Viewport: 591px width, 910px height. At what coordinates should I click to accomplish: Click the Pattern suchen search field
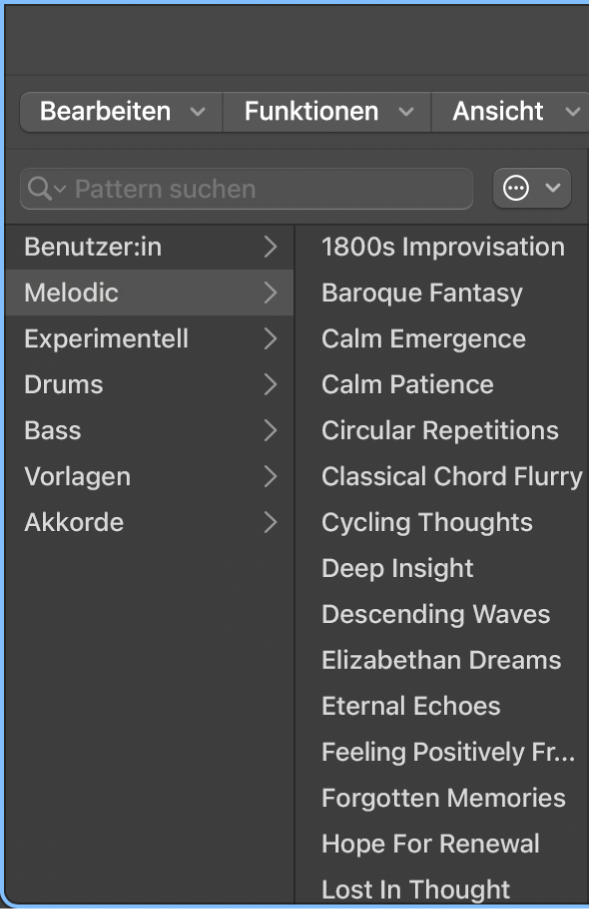tap(200, 188)
